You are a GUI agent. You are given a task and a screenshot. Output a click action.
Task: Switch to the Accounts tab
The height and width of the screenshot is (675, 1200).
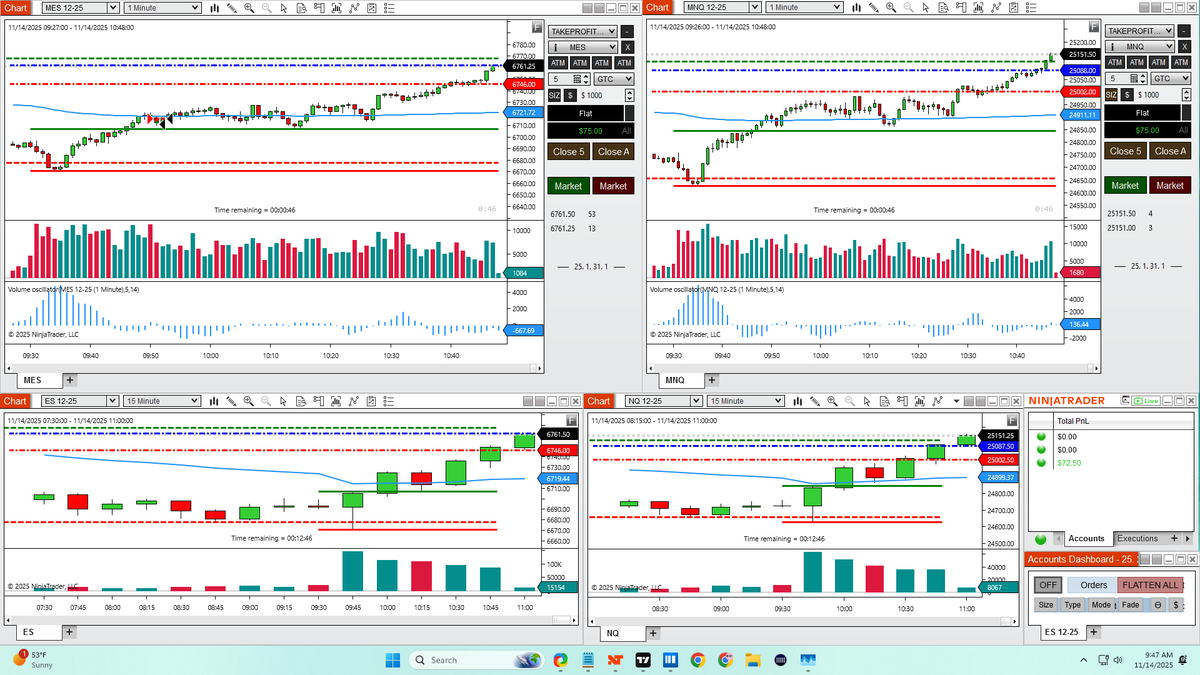1086,538
